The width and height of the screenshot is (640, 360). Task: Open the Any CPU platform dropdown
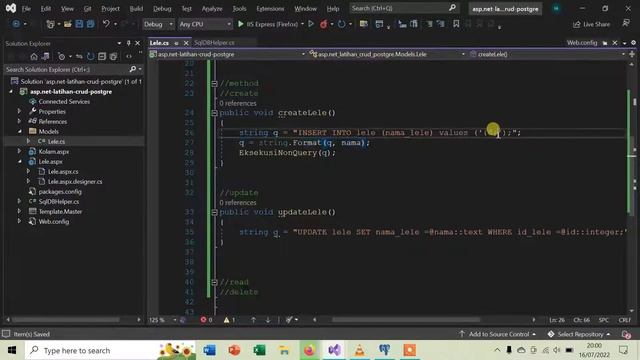coord(205,24)
